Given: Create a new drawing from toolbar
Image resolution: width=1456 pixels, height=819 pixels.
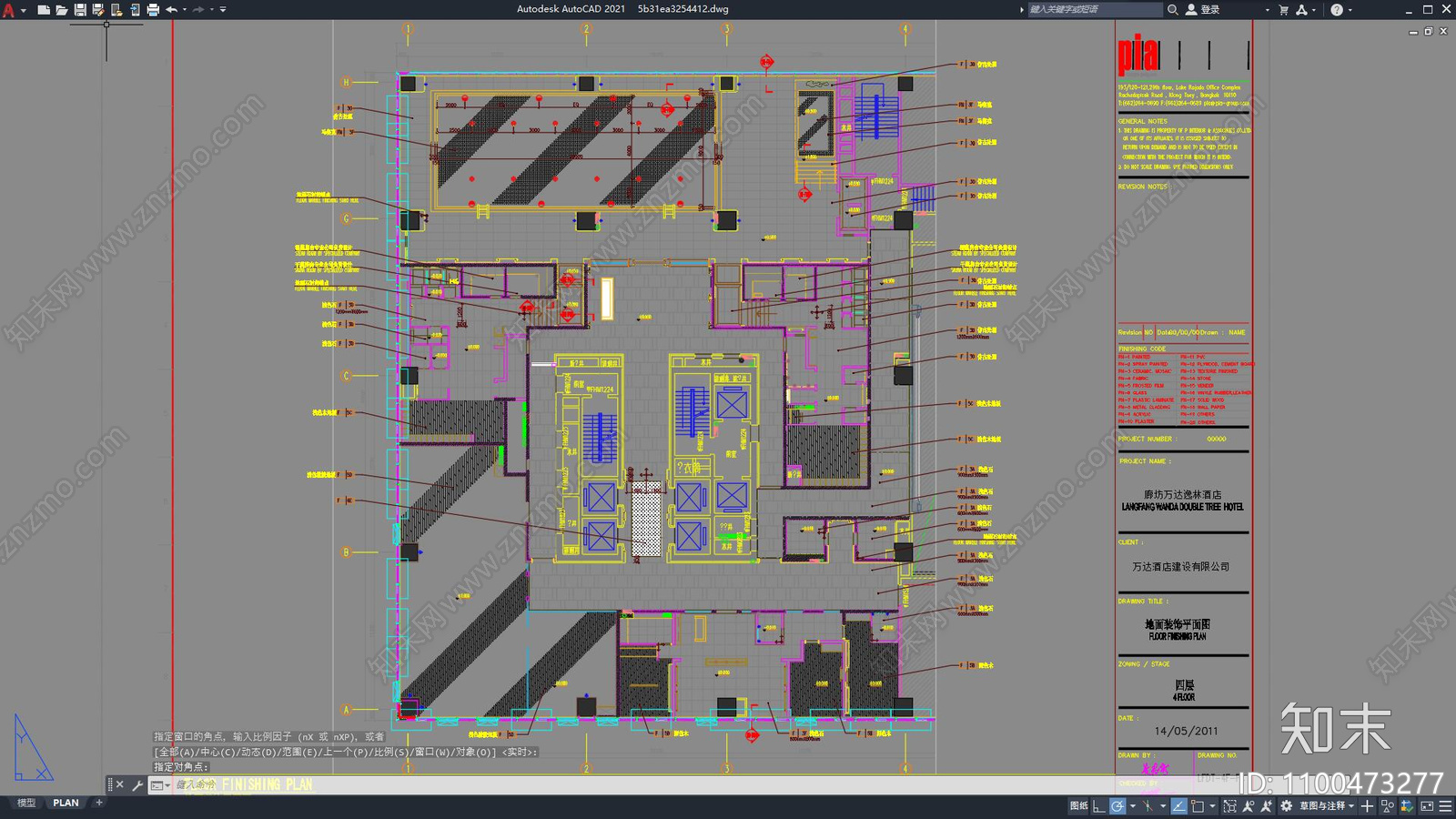Looking at the screenshot, I should [44, 10].
